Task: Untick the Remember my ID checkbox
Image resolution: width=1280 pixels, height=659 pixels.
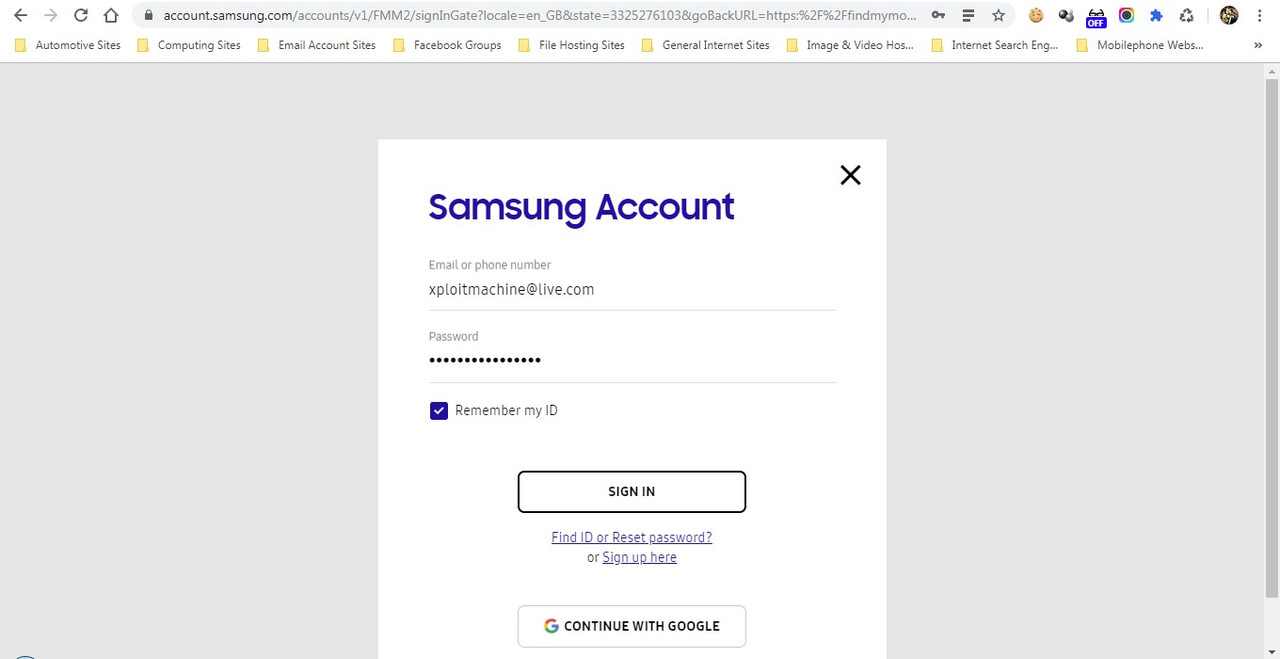Action: click(x=438, y=411)
